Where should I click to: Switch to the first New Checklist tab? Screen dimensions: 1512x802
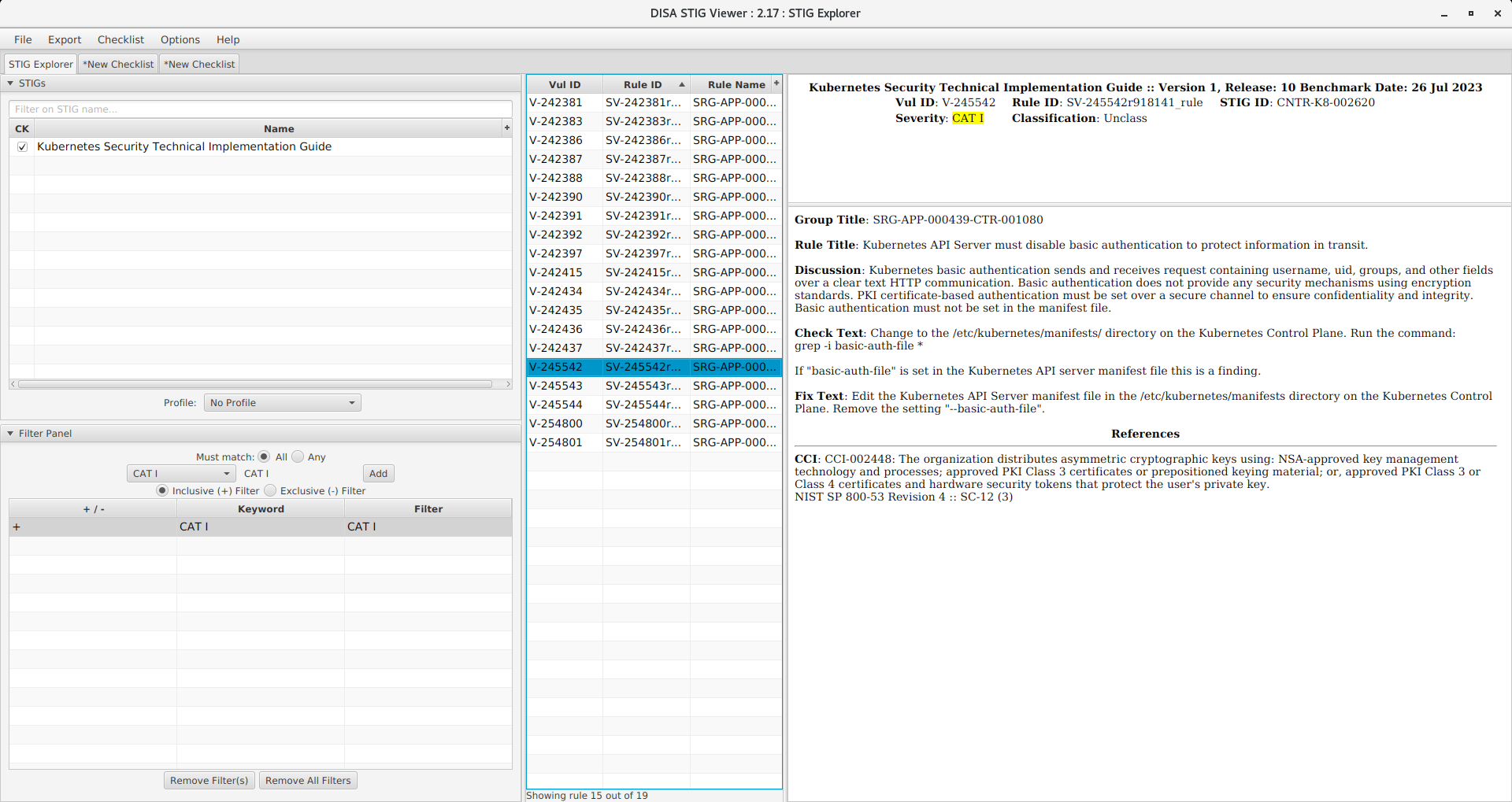click(x=118, y=65)
